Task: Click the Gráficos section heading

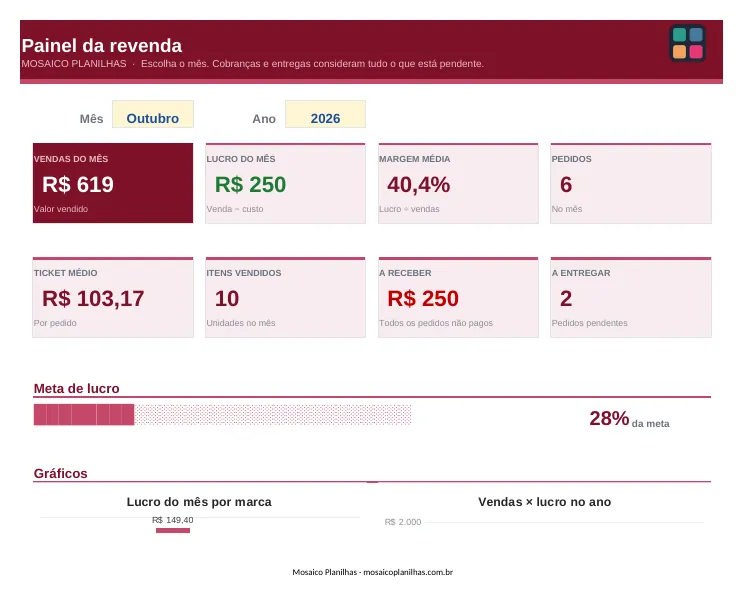Action: [x=61, y=473]
